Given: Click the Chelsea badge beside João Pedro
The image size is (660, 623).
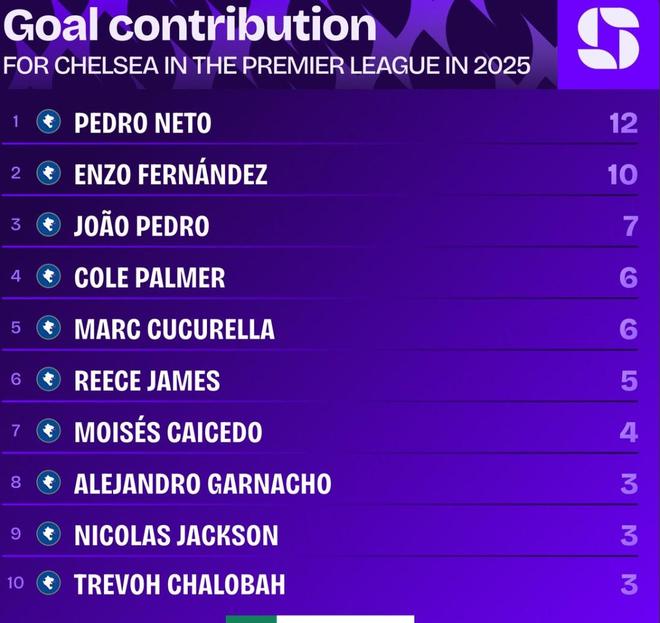Looking at the screenshot, I should click(48, 225).
